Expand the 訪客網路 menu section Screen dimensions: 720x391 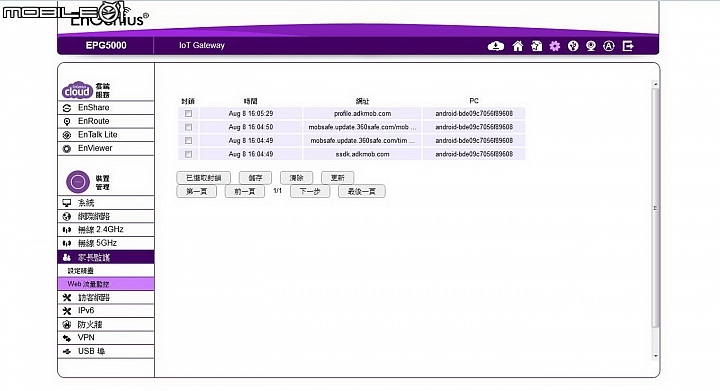pos(106,297)
